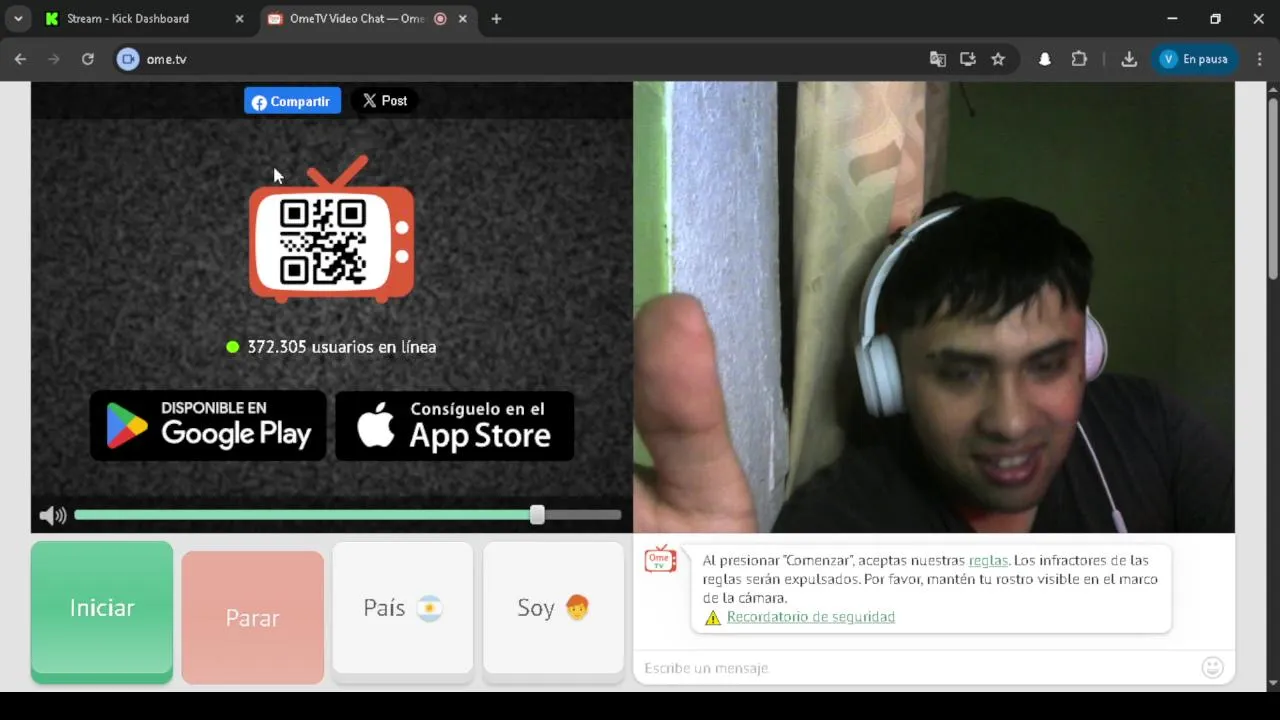Close the Kick Dashboard tab
This screenshot has width=1280, height=720.
click(239, 19)
